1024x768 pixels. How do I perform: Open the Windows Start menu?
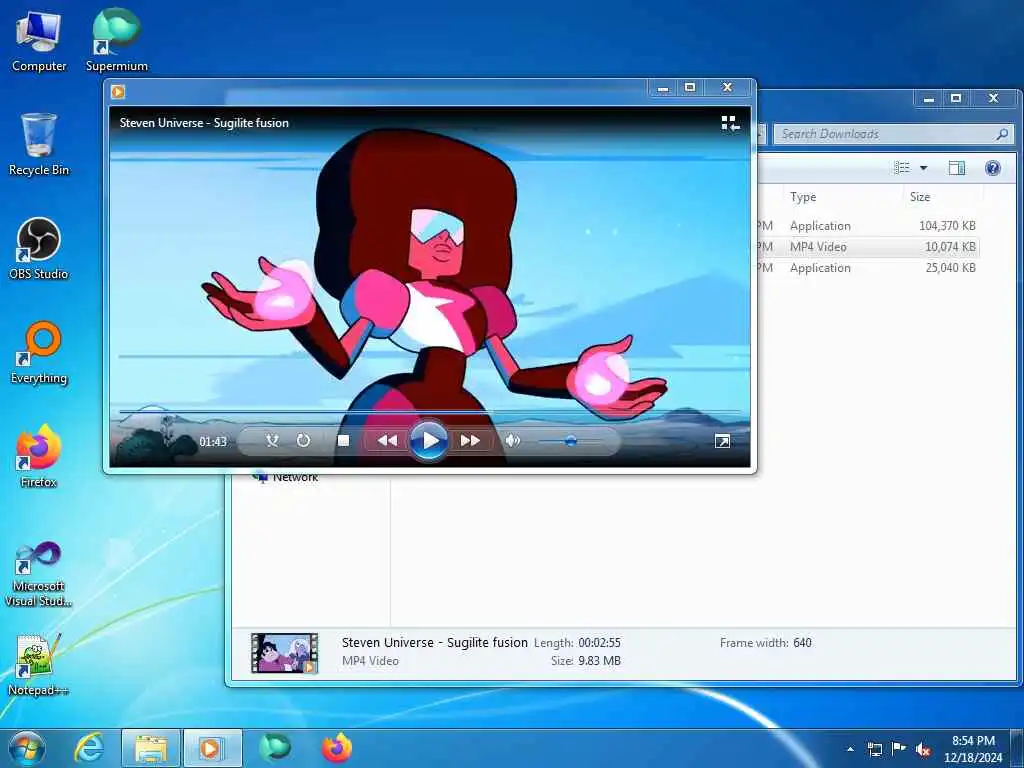[27, 748]
